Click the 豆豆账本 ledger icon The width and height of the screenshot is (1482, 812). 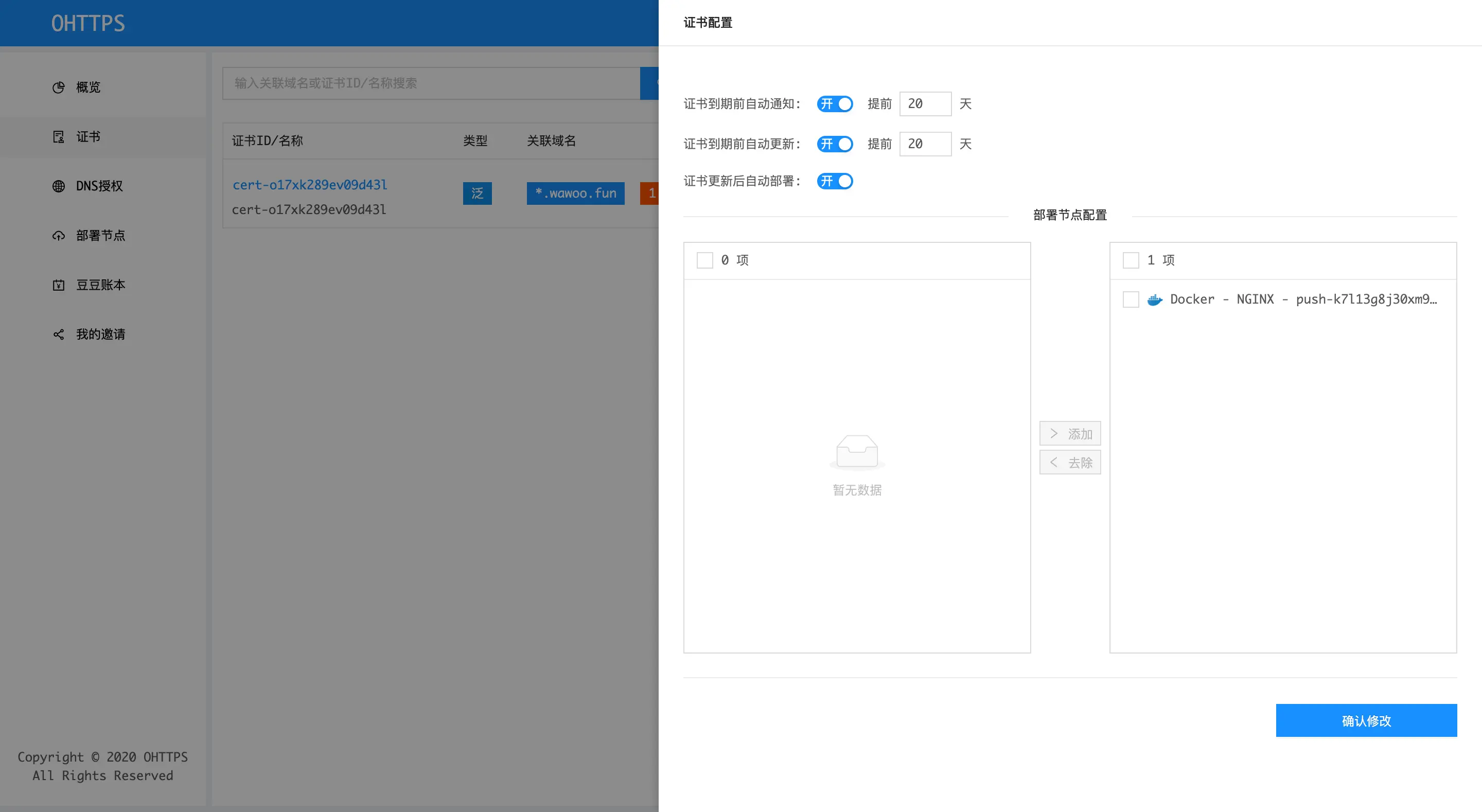tap(59, 285)
